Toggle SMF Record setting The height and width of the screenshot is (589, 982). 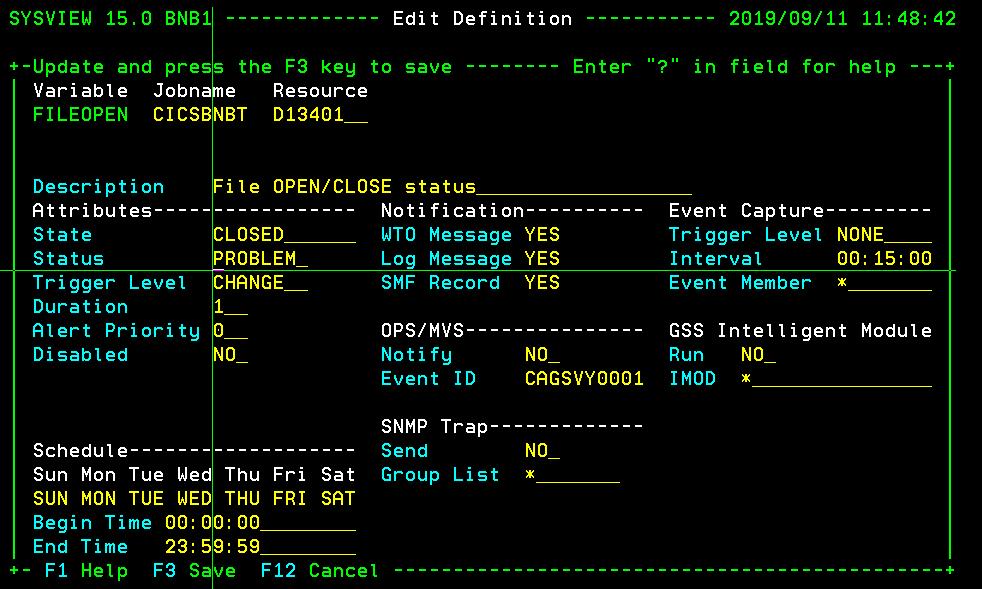[541, 282]
